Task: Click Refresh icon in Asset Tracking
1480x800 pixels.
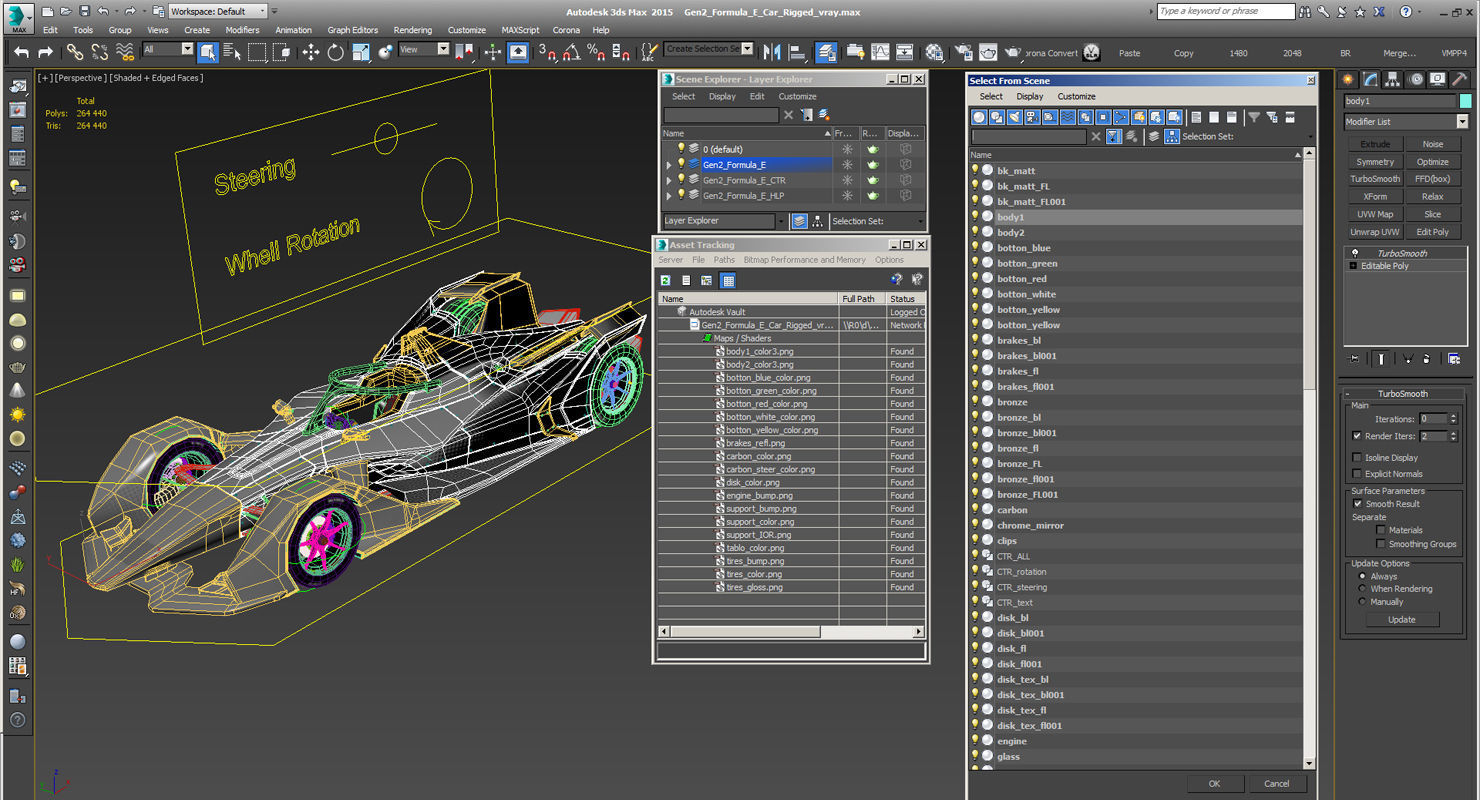Action: coord(665,281)
